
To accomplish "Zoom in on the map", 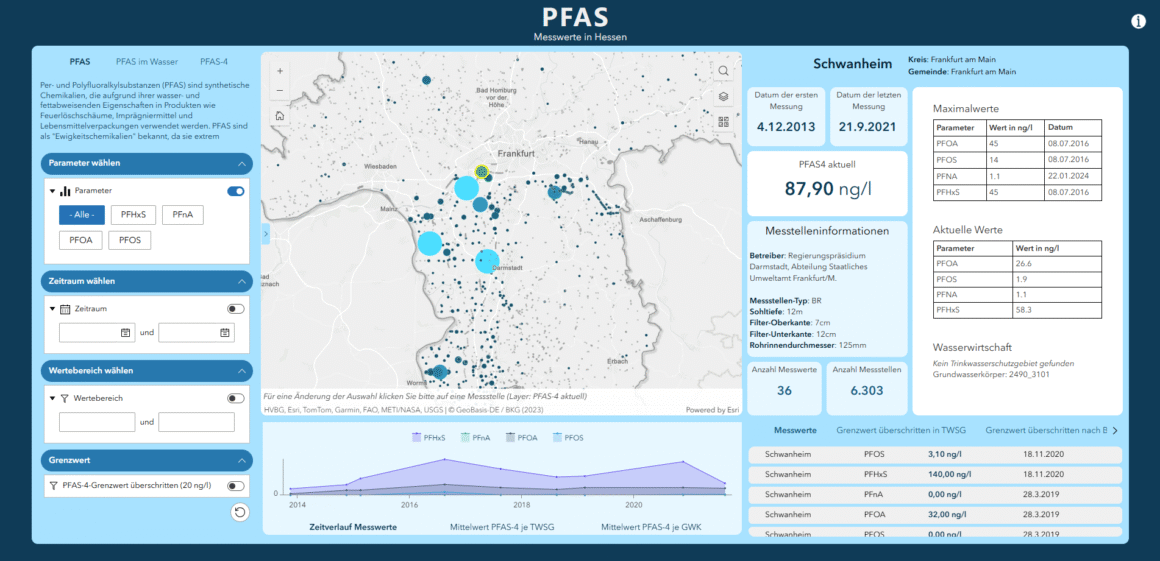I will coord(280,71).
